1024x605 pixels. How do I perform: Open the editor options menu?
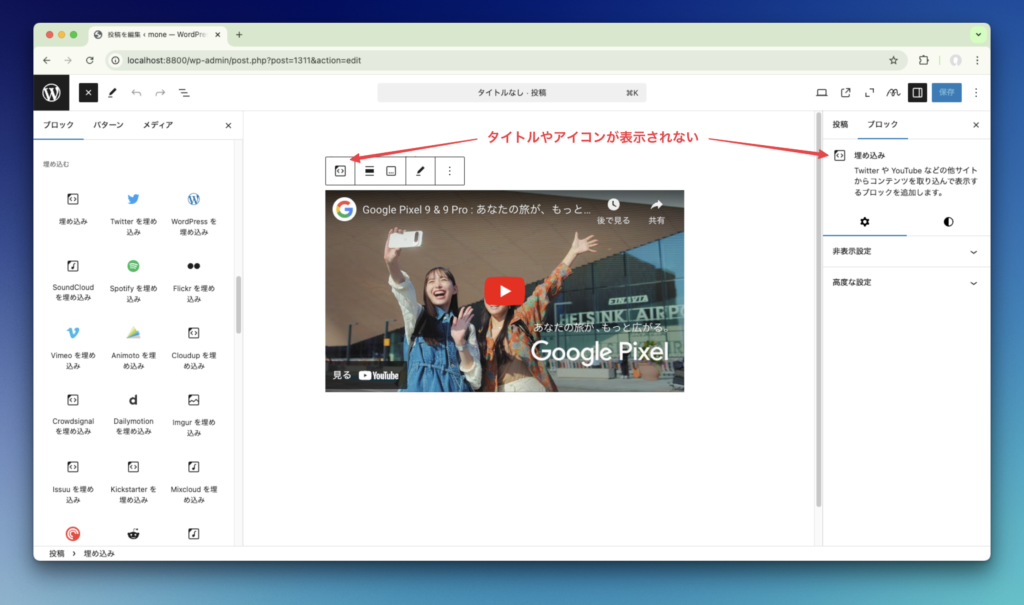point(976,93)
